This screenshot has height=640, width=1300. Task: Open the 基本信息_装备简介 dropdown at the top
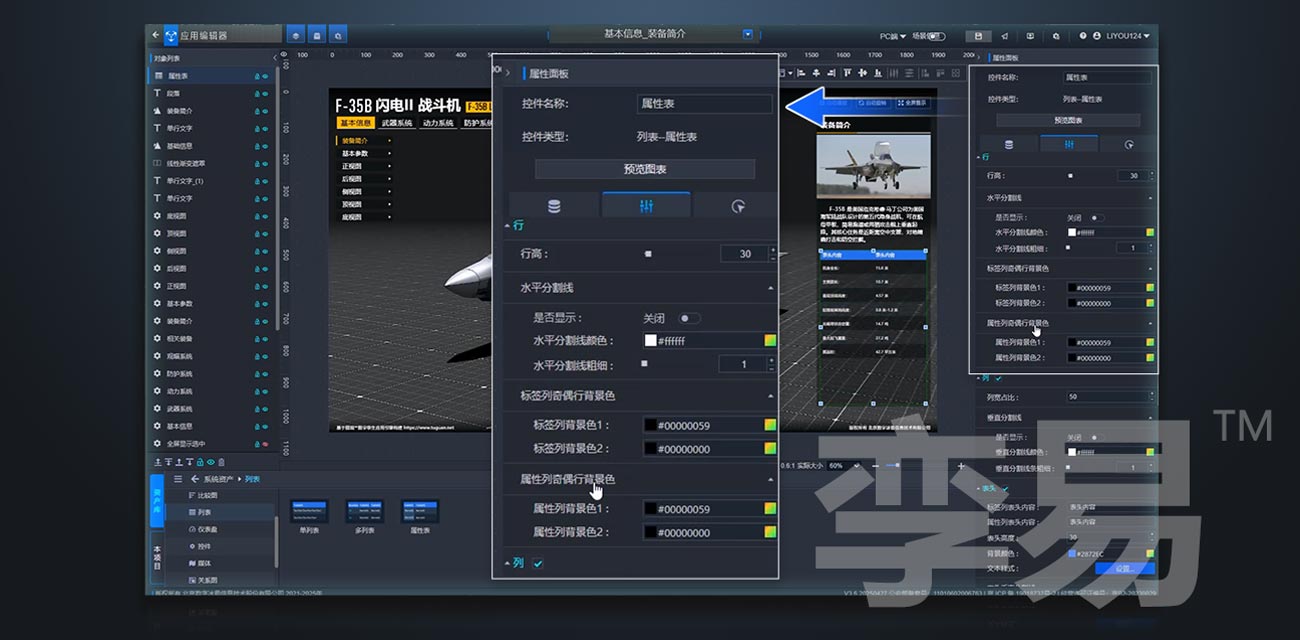[746, 33]
